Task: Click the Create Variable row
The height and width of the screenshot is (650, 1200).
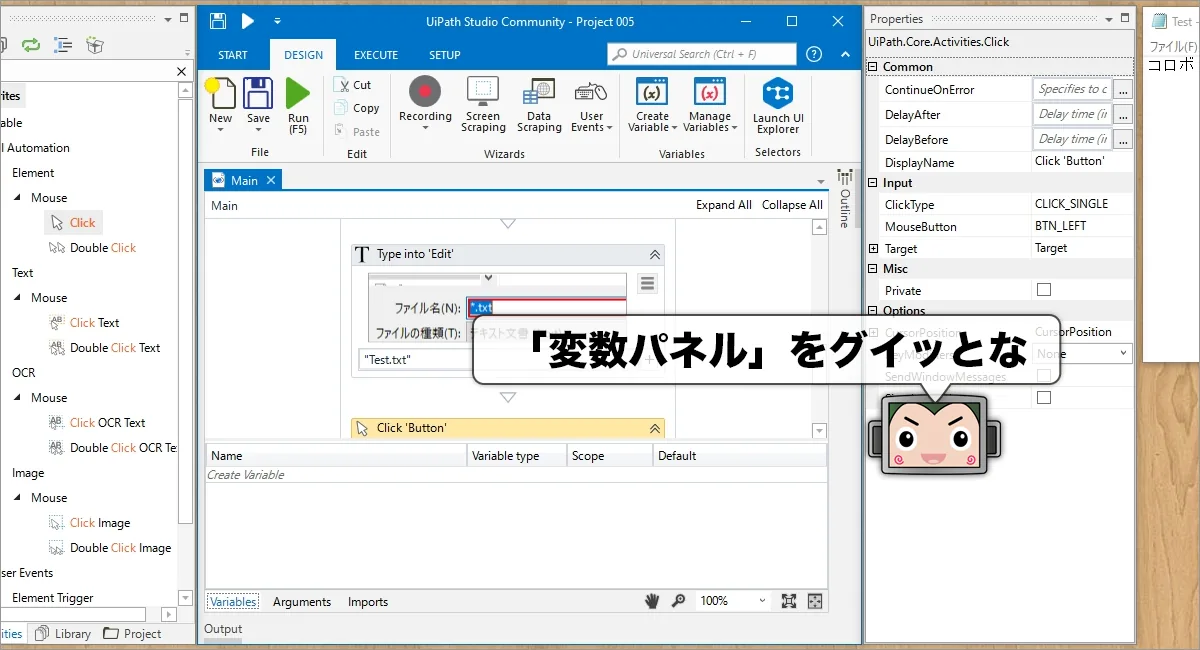Action: 516,475
